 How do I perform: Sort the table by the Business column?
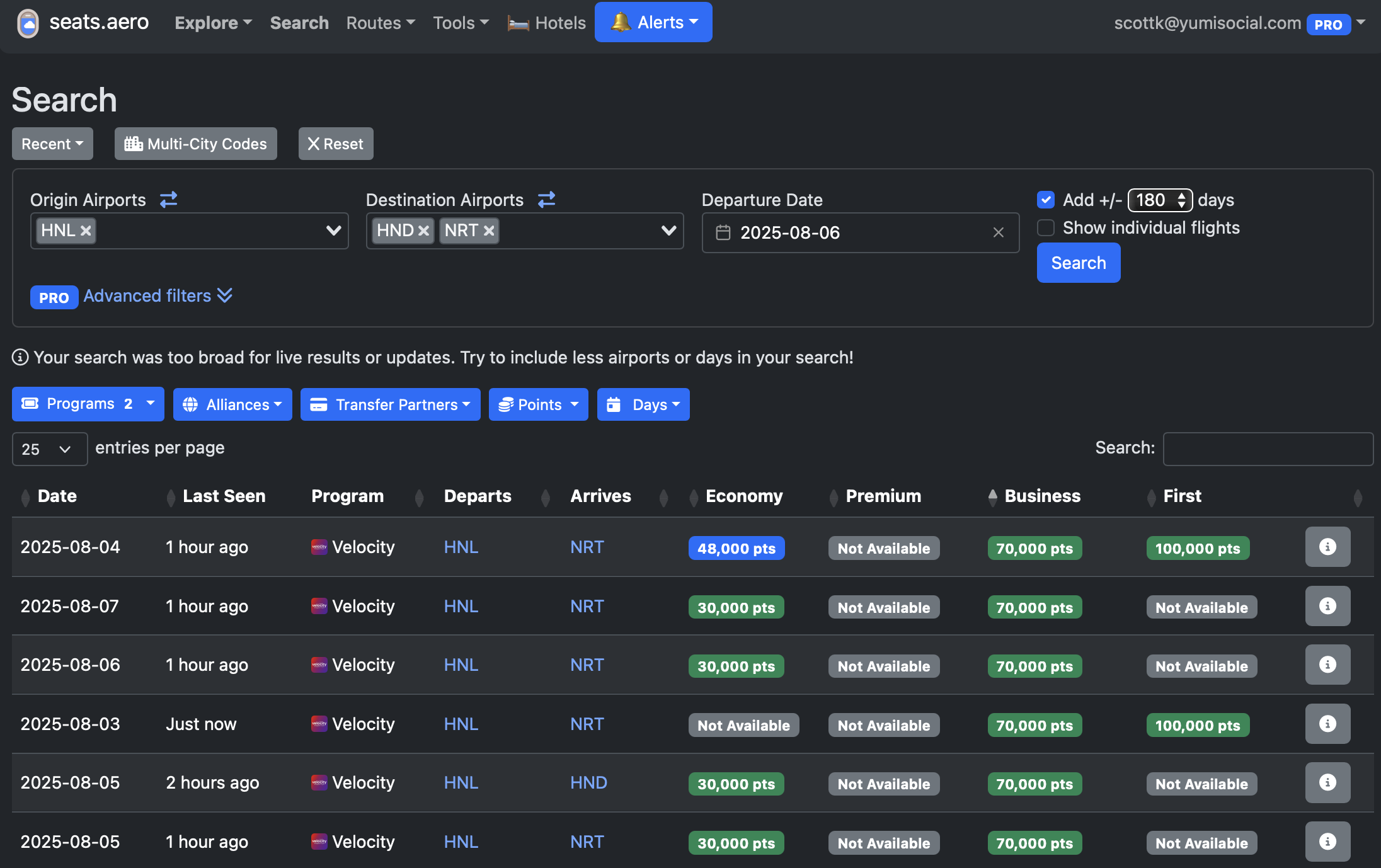pos(1042,496)
